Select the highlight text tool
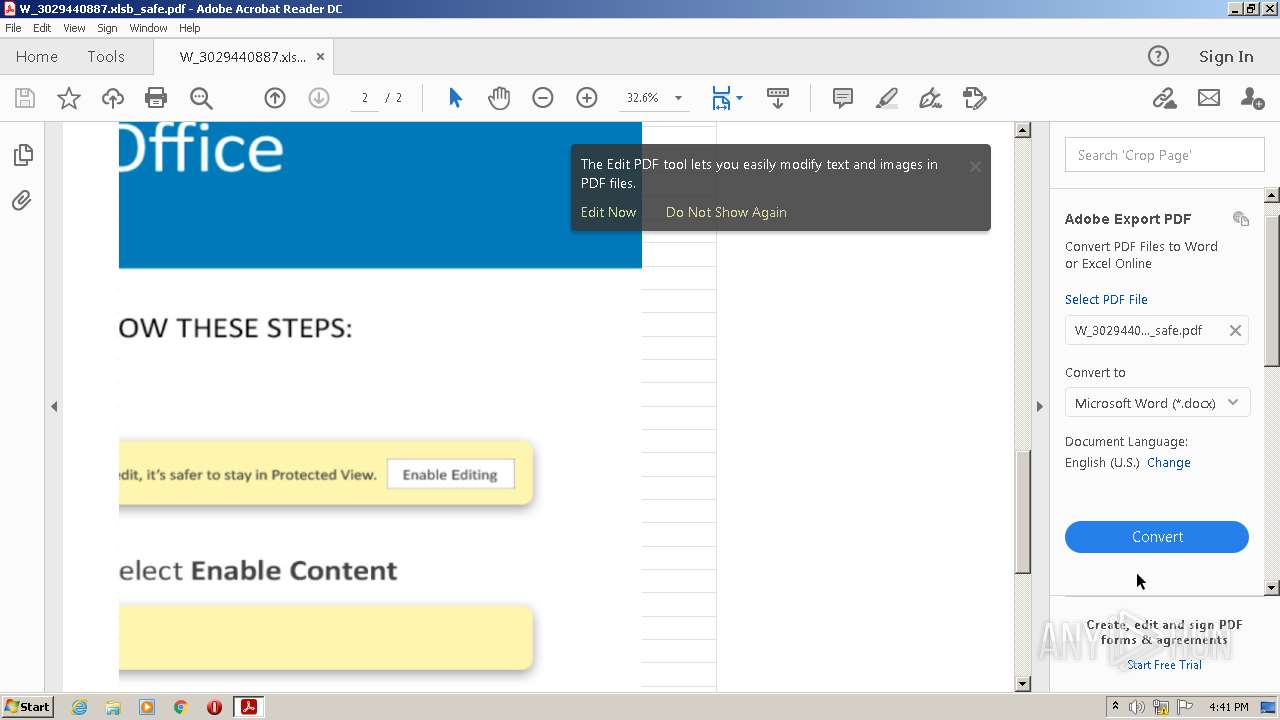 pos(887,98)
